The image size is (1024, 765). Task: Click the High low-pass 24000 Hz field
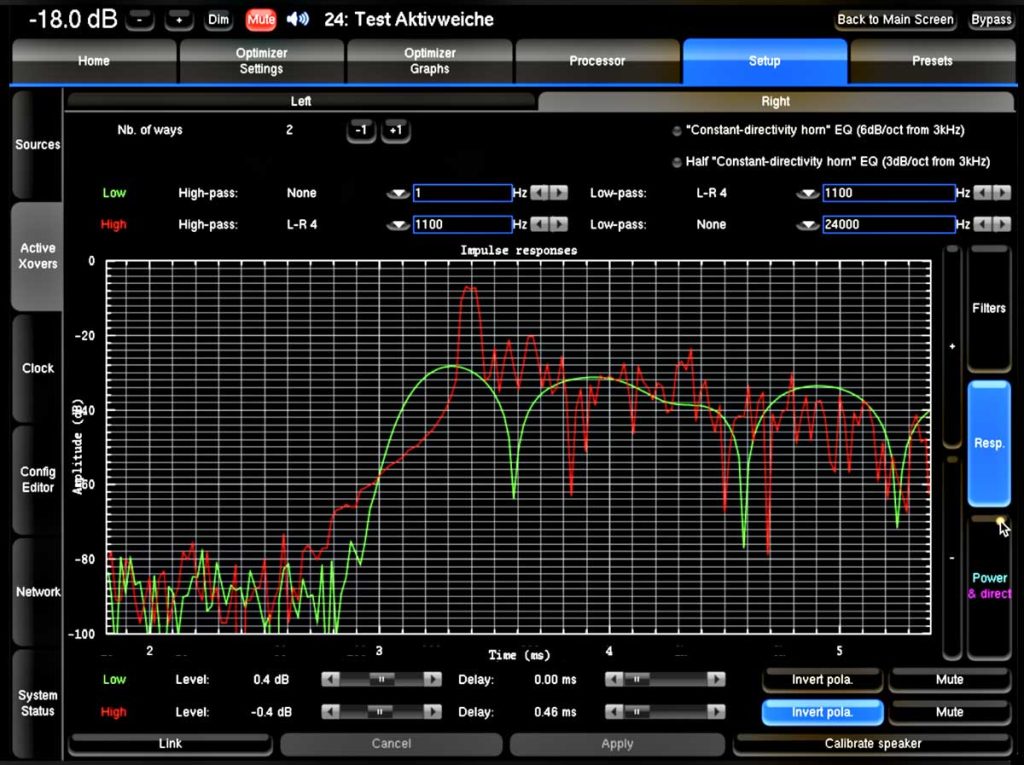tap(888, 225)
